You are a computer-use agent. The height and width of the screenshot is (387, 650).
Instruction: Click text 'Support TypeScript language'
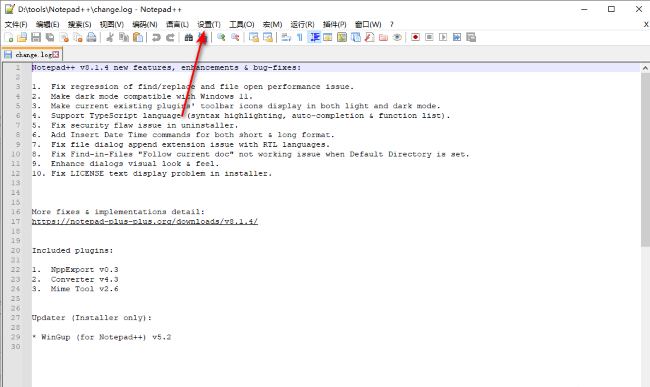point(116,116)
